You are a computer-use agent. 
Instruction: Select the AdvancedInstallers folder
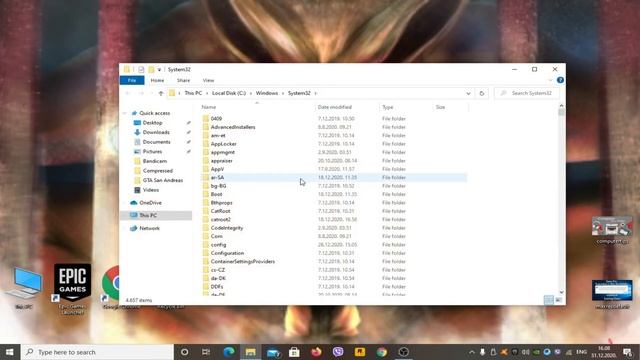[x=233, y=127]
